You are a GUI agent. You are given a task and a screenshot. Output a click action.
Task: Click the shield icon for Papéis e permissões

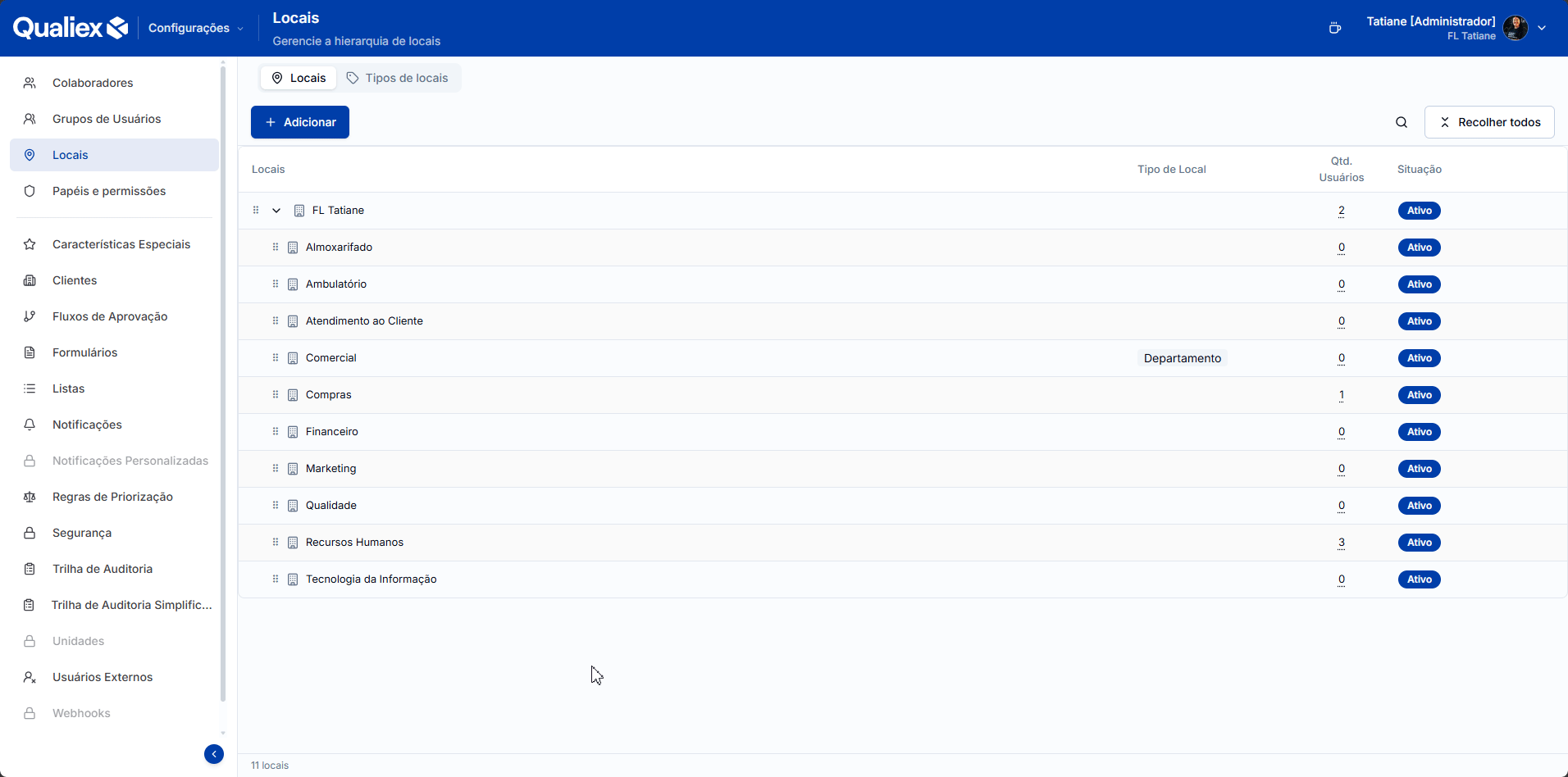(30, 191)
